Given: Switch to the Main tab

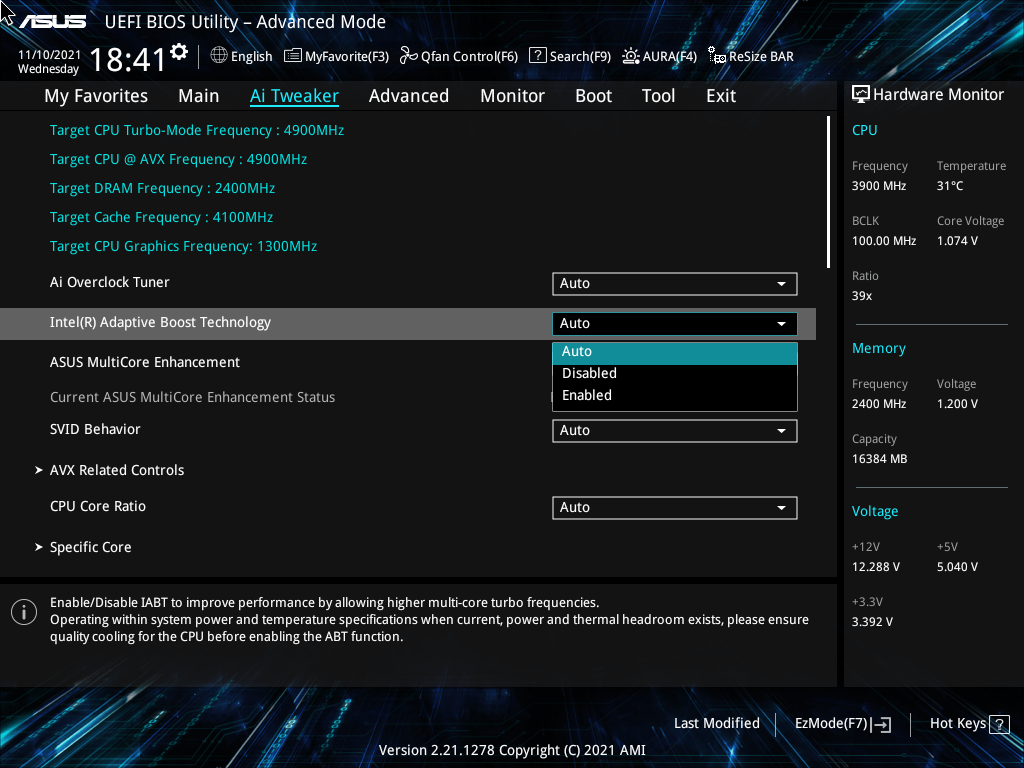Looking at the screenshot, I should (199, 96).
